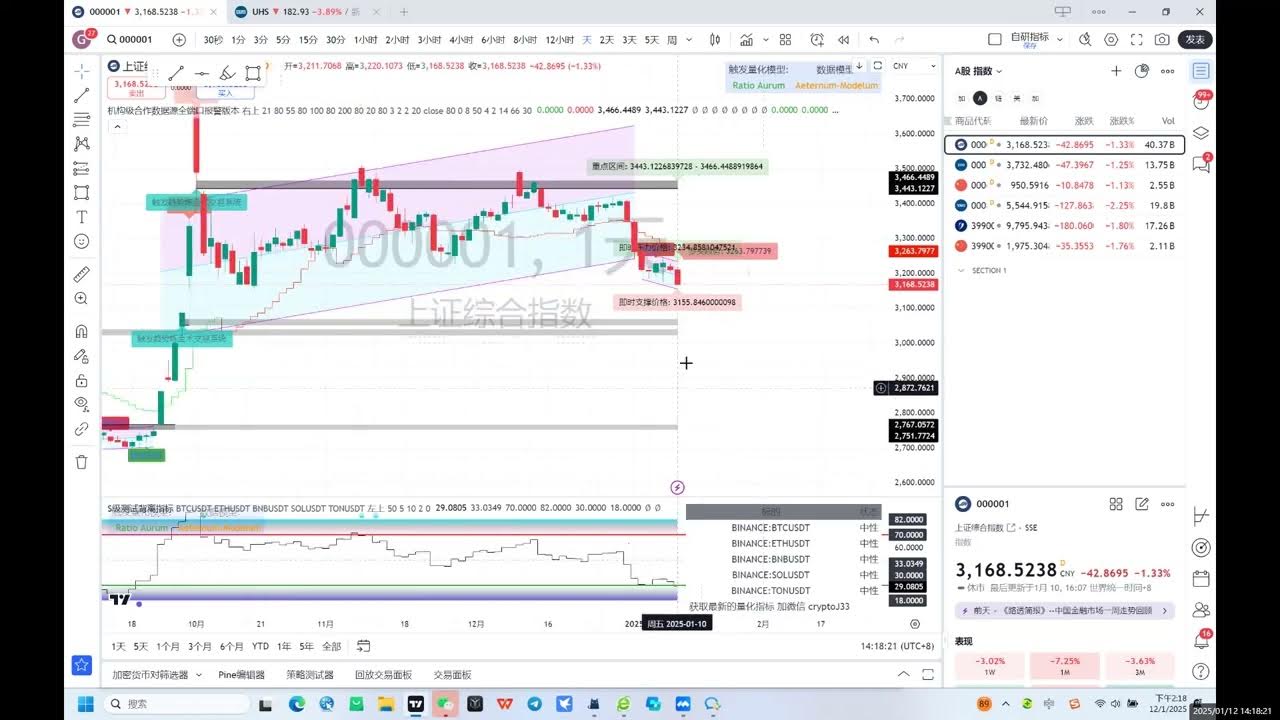
Task: Enter fullscreen chart mode
Action: [1136, 40]
